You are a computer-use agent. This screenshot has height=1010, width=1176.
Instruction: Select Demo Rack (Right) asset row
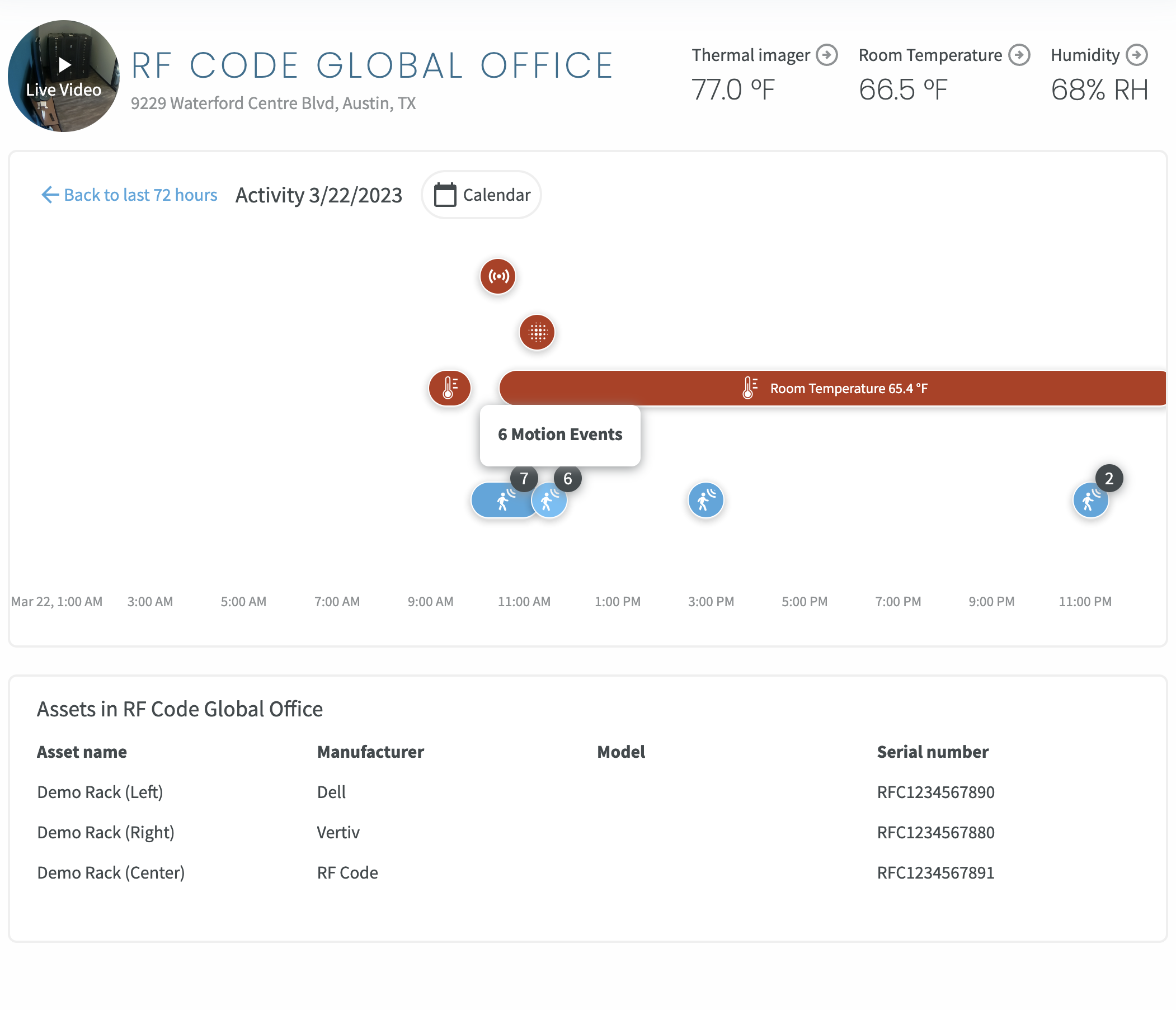(x=106, y=832)
